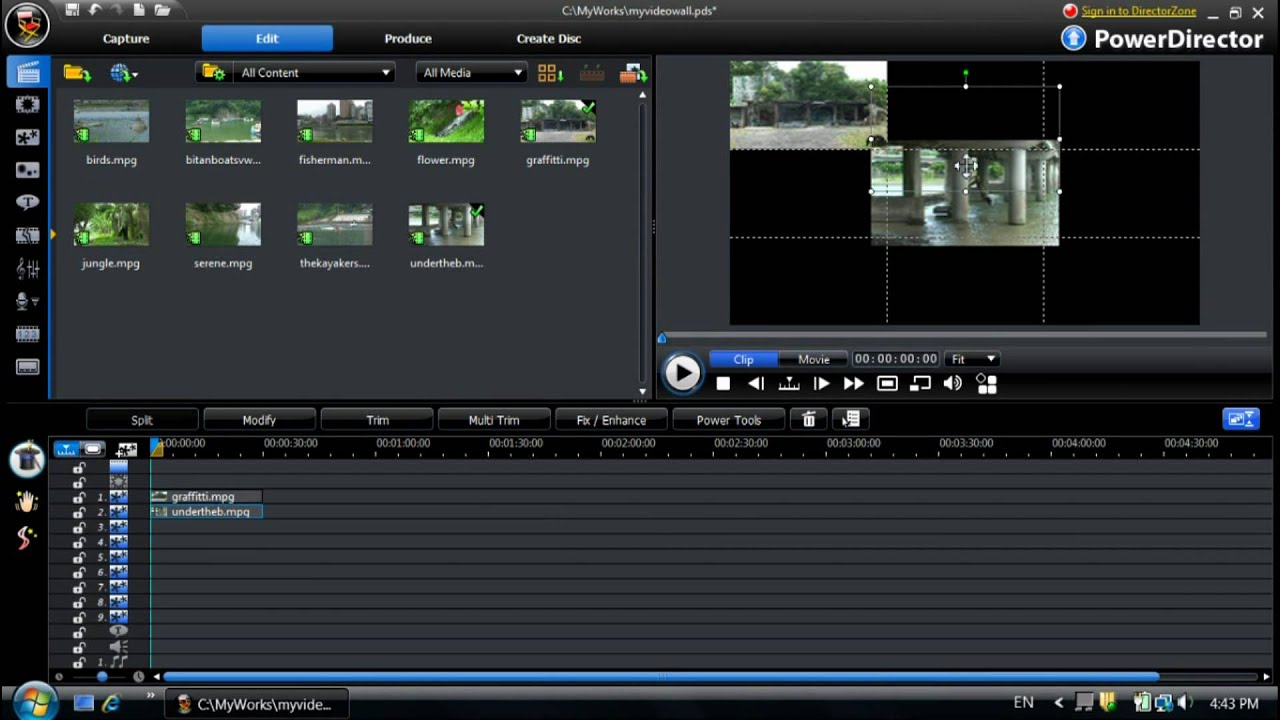Click the Multi Trim button
The image size is (1280, 720).
click(x=494, y=420)
